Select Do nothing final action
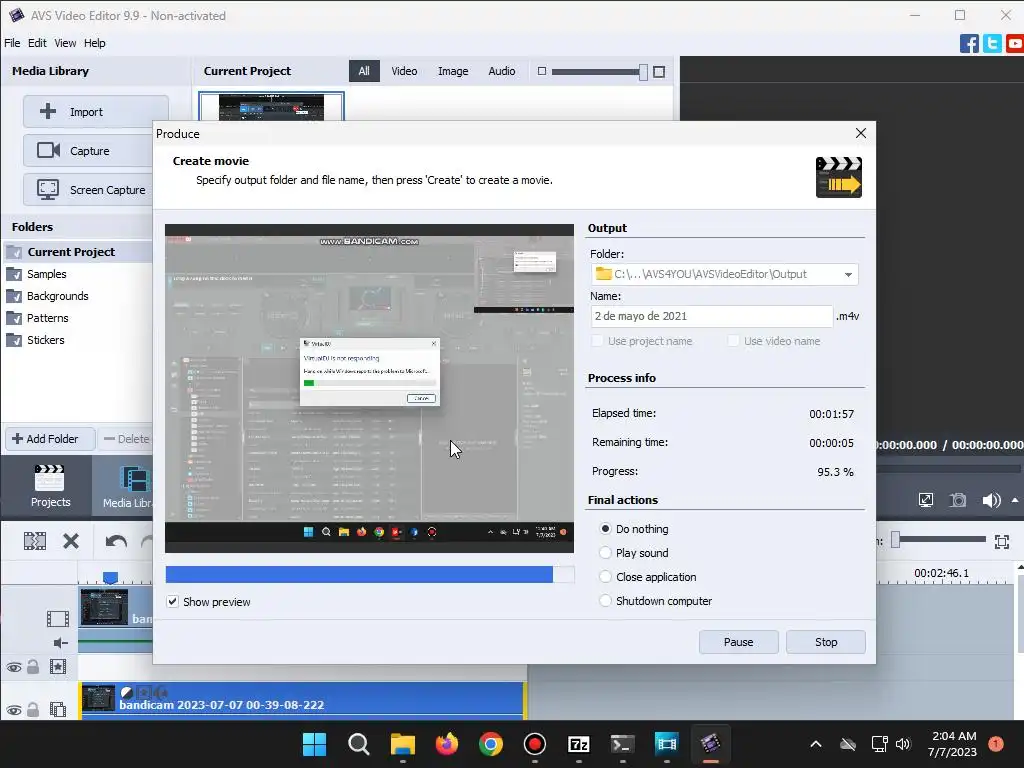The image size is (1024, 768). click(605, 529)
